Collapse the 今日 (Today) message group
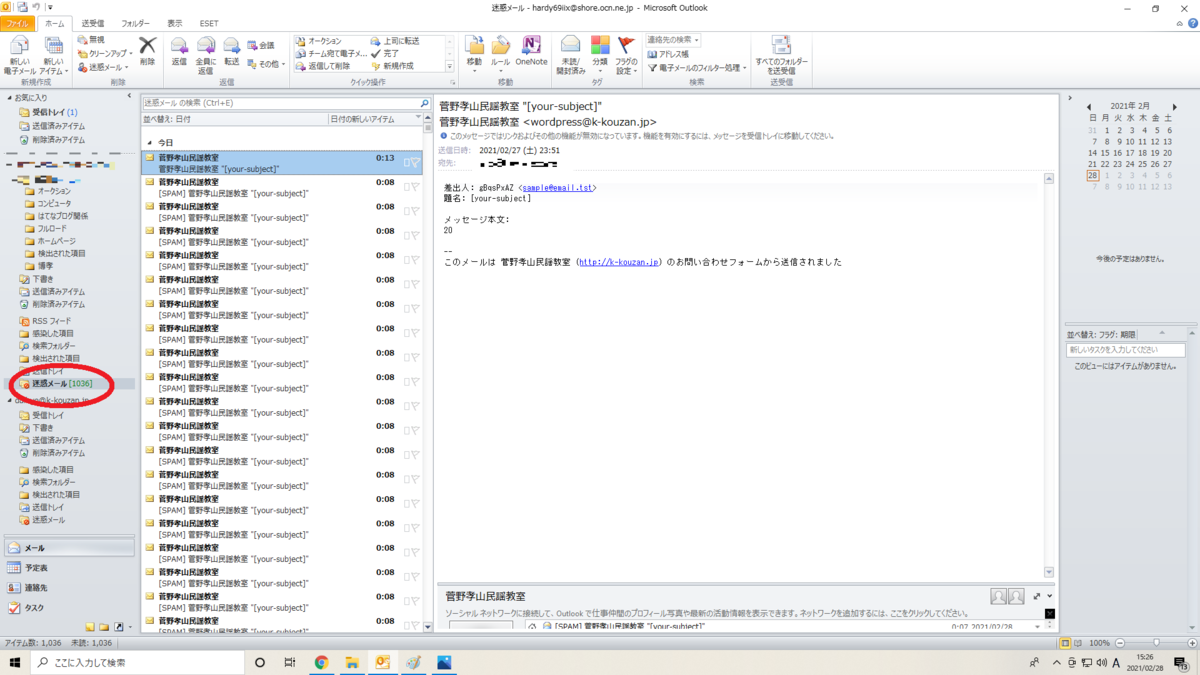 coord(149,143)
